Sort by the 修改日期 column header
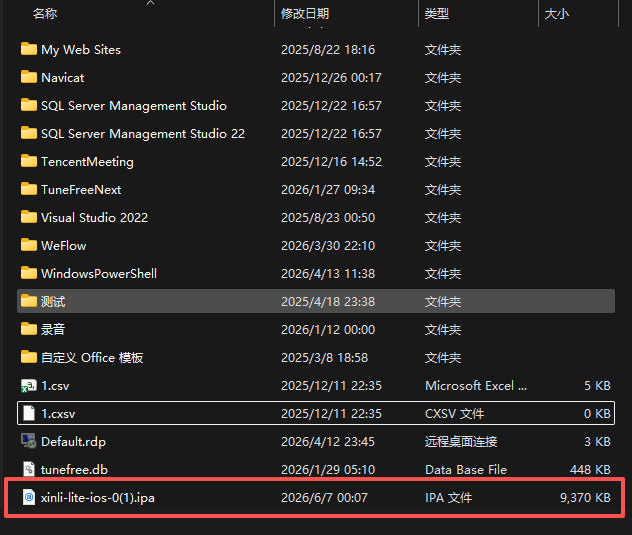The height and width of the screenshot is (535, 632). tap(305, 14)
